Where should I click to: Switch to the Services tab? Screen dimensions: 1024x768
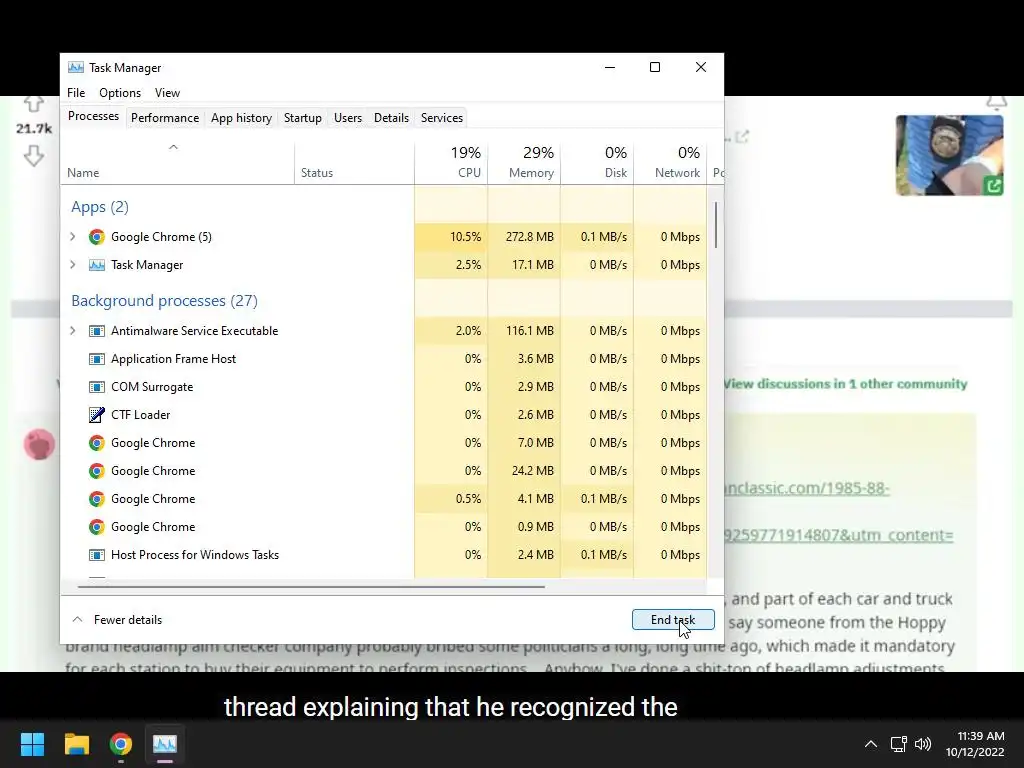coord(441,118)
